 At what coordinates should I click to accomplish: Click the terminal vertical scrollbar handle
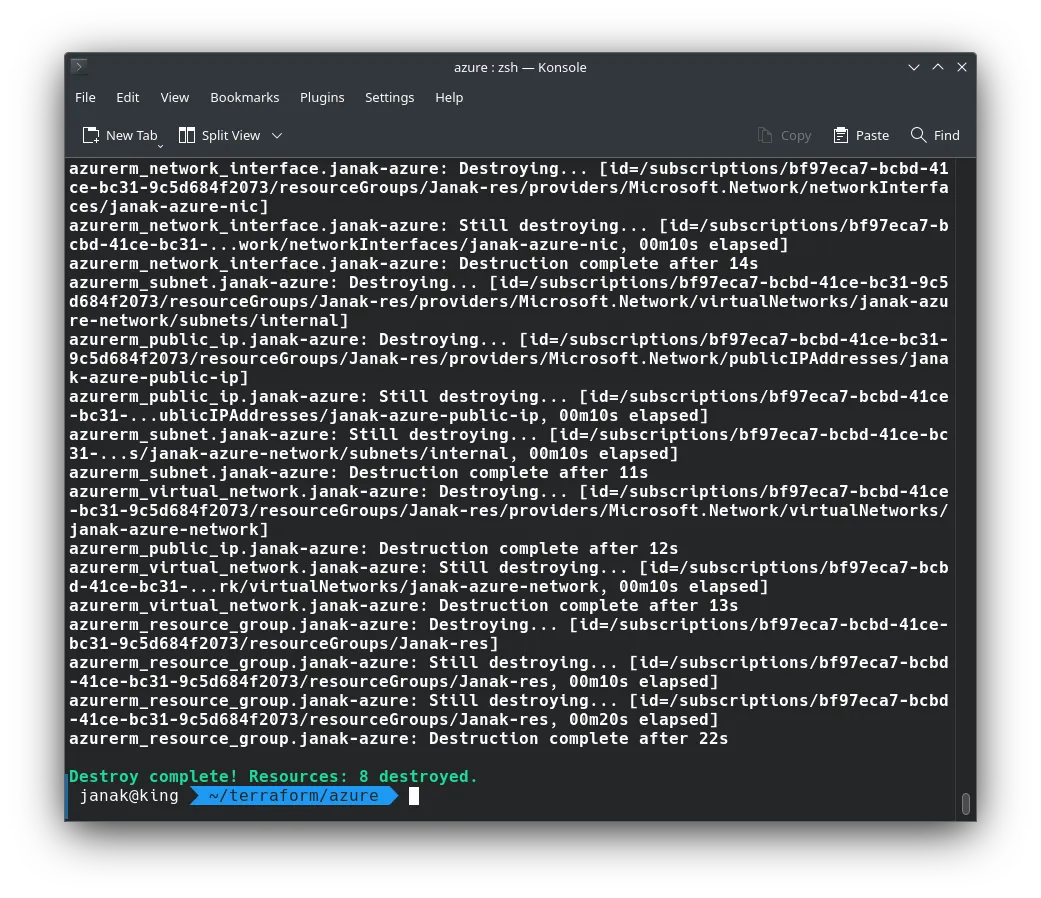pos(965,803)
